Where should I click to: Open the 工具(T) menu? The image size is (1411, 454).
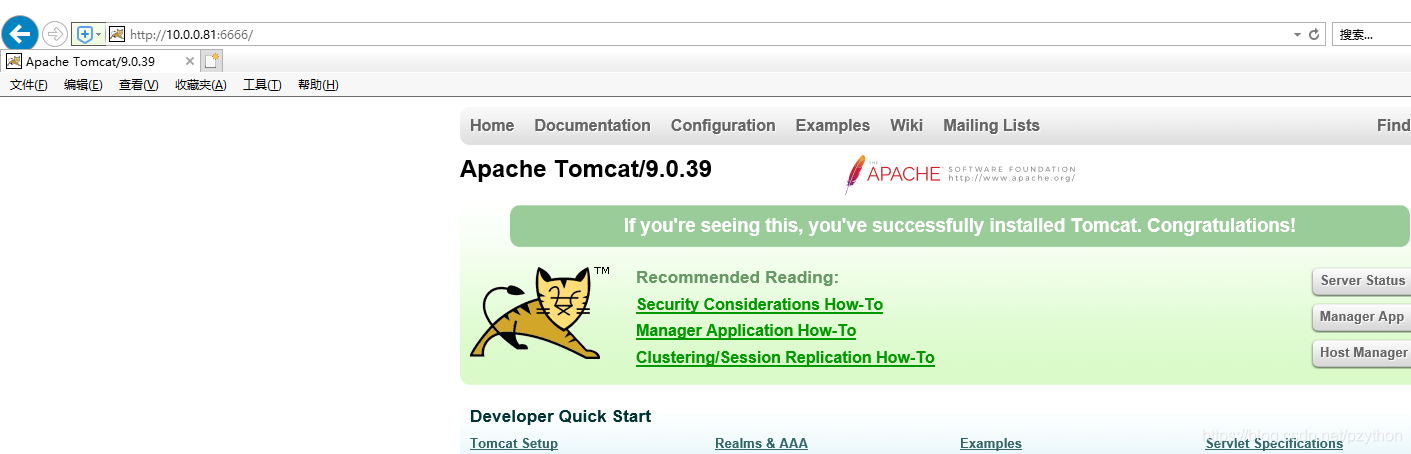[262, 85]
